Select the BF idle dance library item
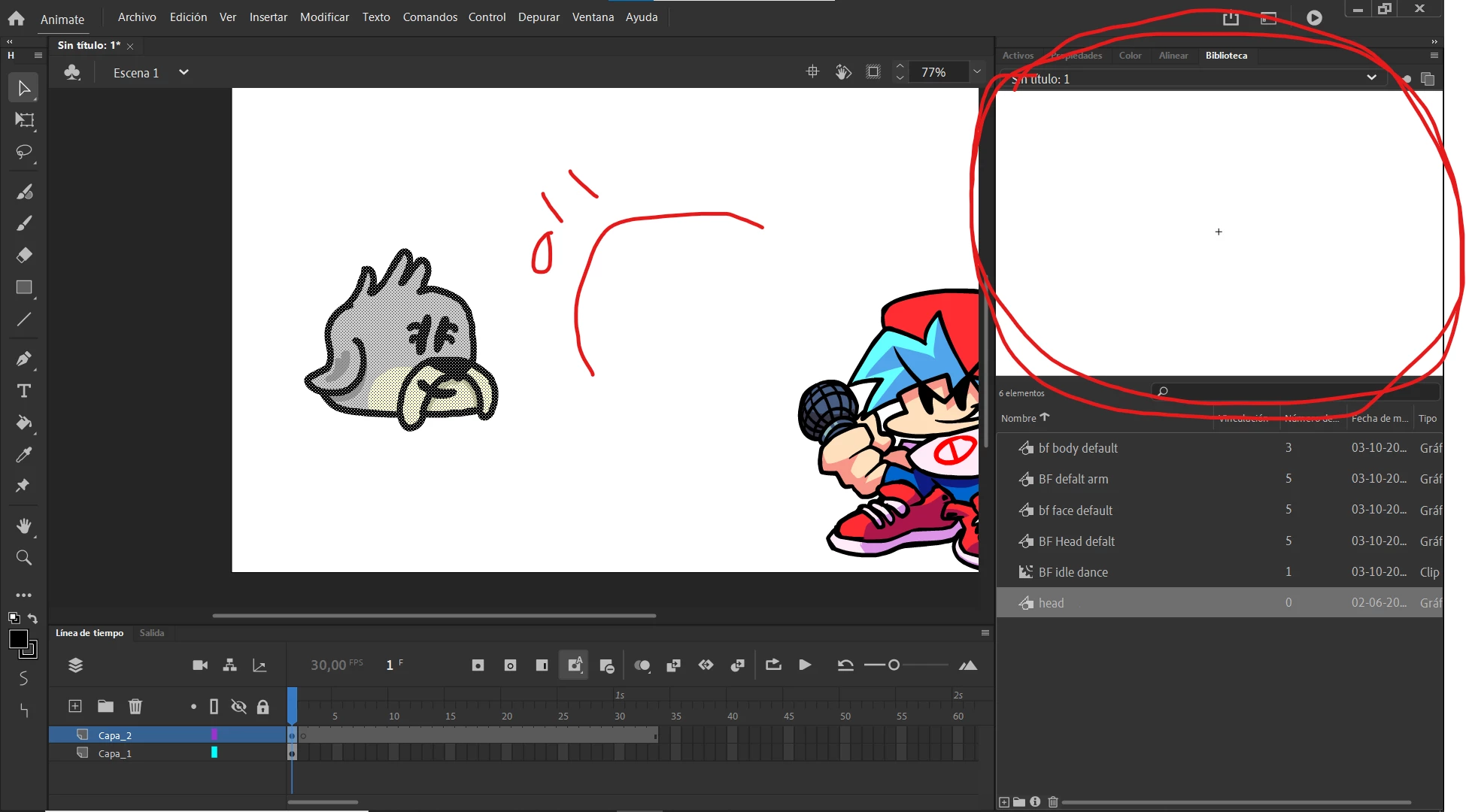Image resolution: width=1466 pixels, height=812 pixels. [1073, 572]
